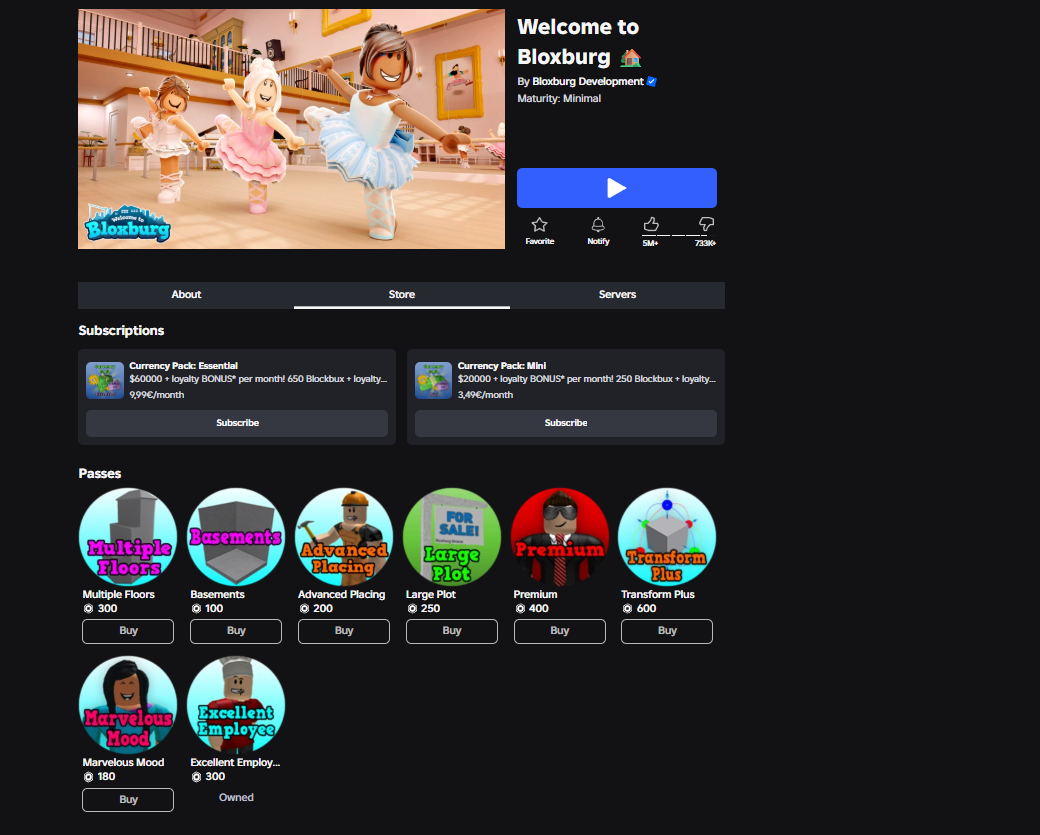Image resolution: width=1040 pixels, height=835 pixels.
Task: Buy the Marvelous Mood pass
Action: (128, 799)
